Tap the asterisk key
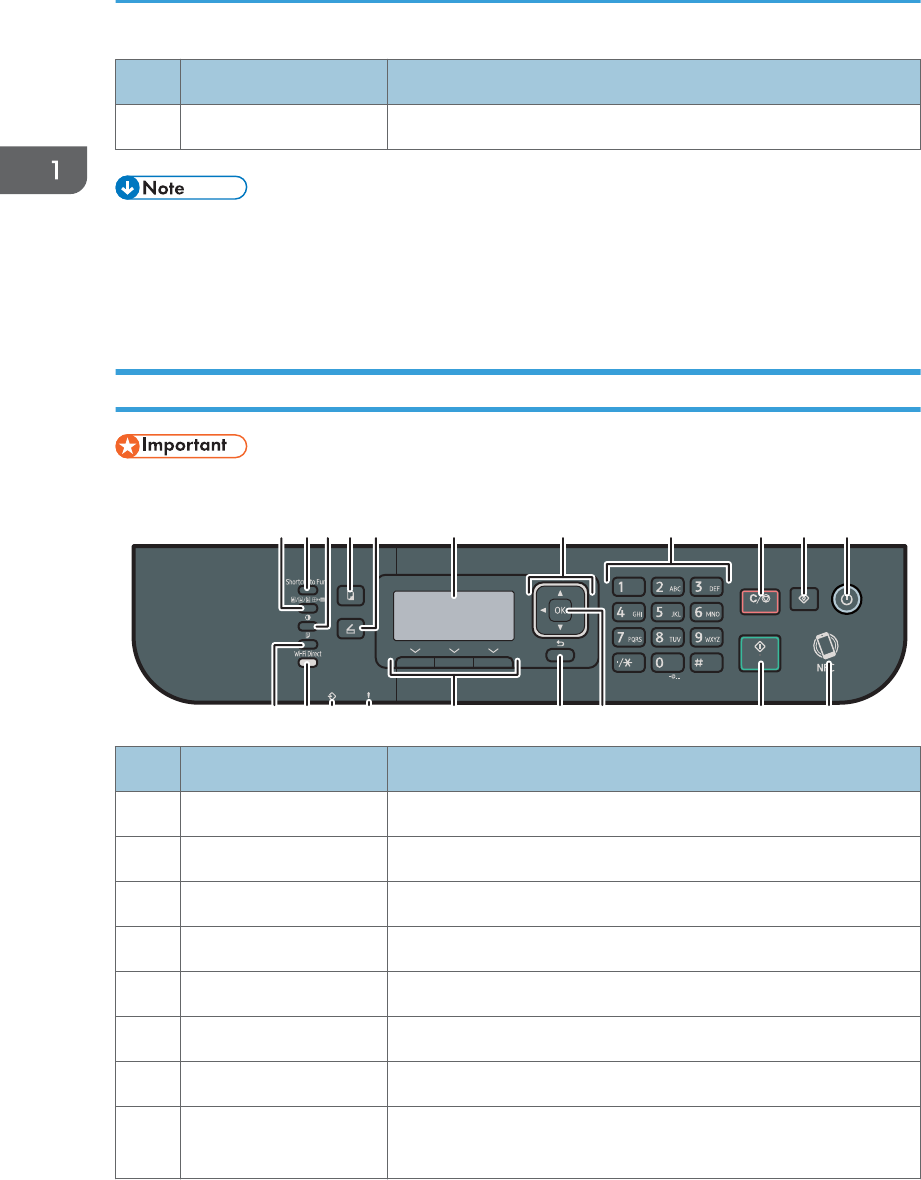The width and height of the screenshot is (921, 1180). 628,663
